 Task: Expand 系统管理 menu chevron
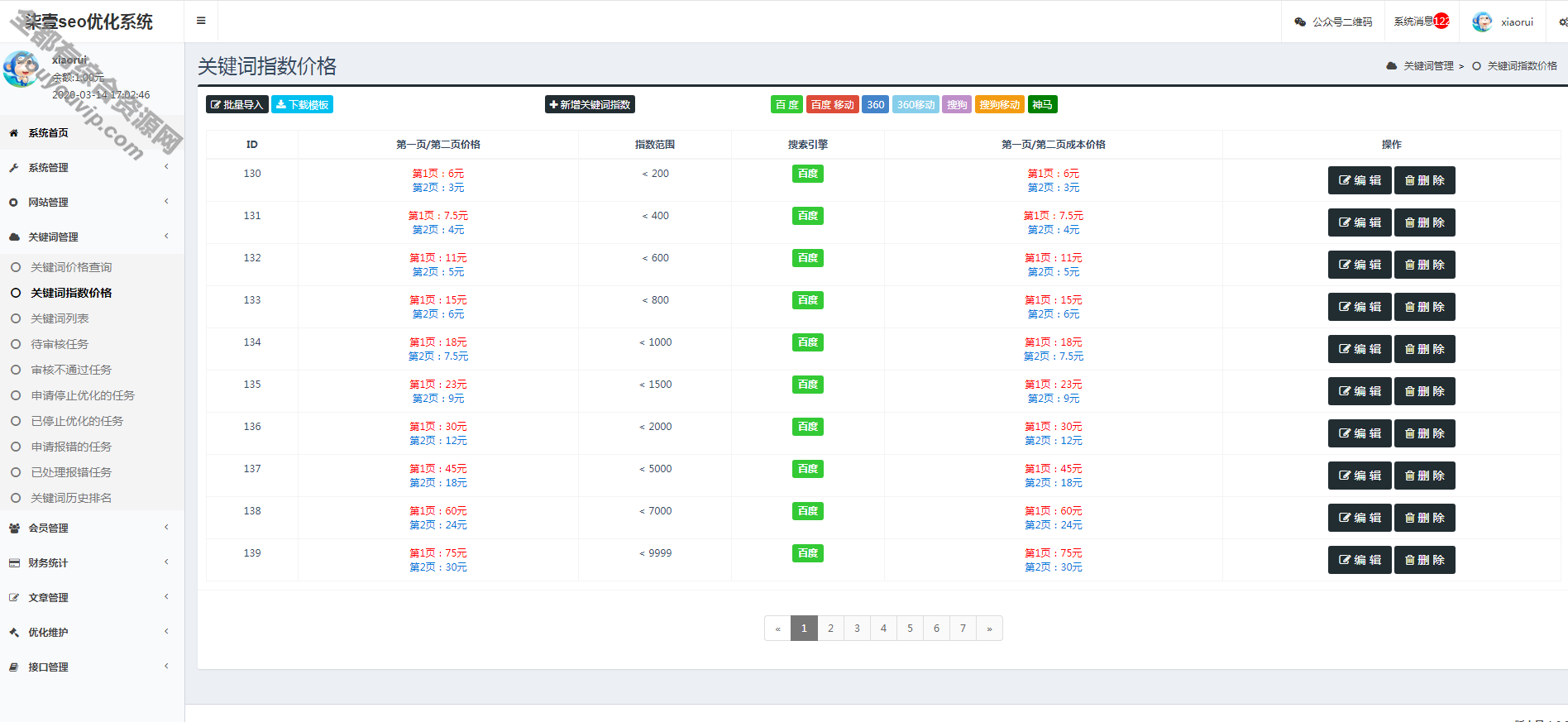click(x=166, y=167)
